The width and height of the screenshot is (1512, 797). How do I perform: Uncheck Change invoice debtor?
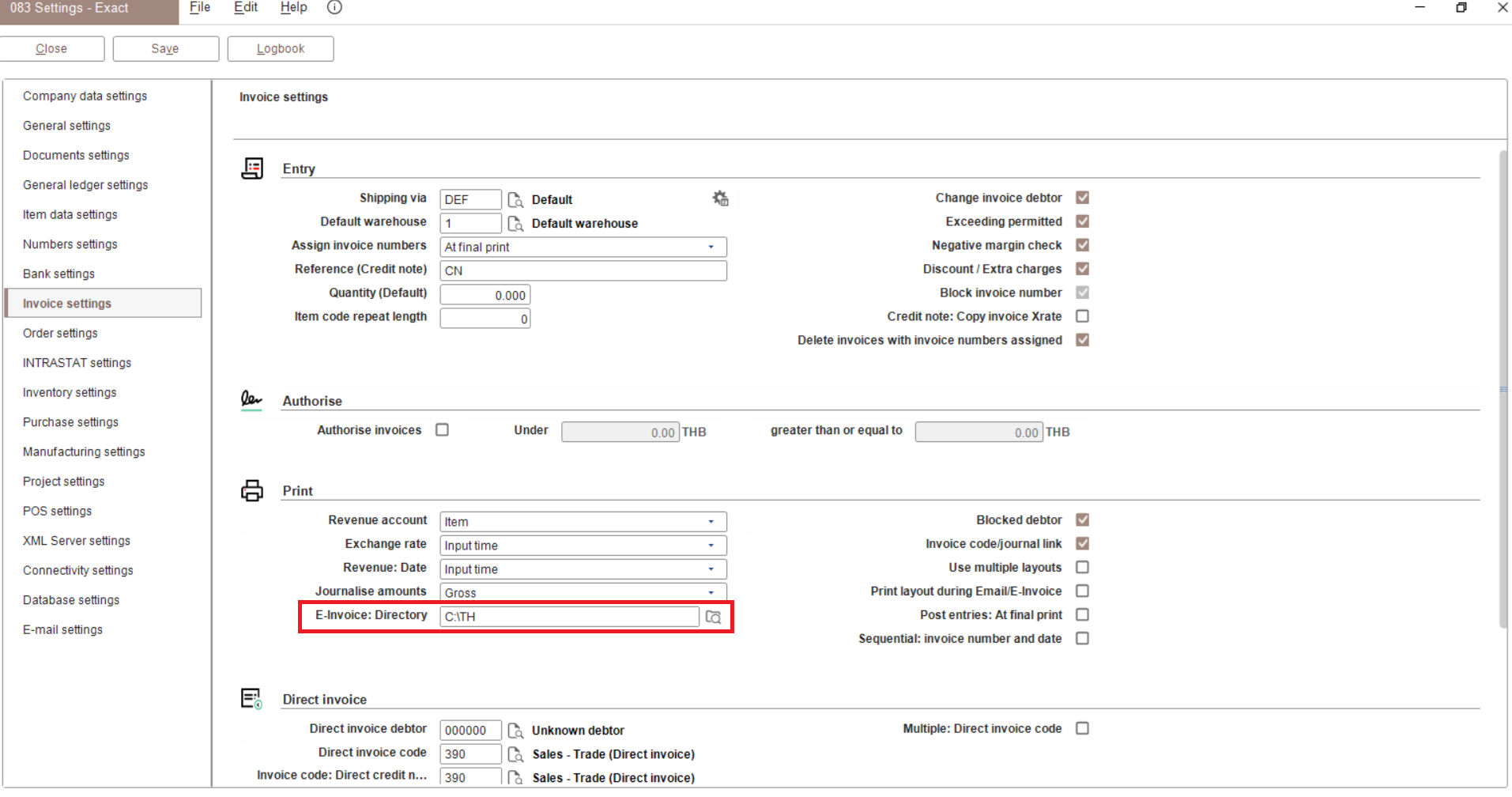(1083, 198)
